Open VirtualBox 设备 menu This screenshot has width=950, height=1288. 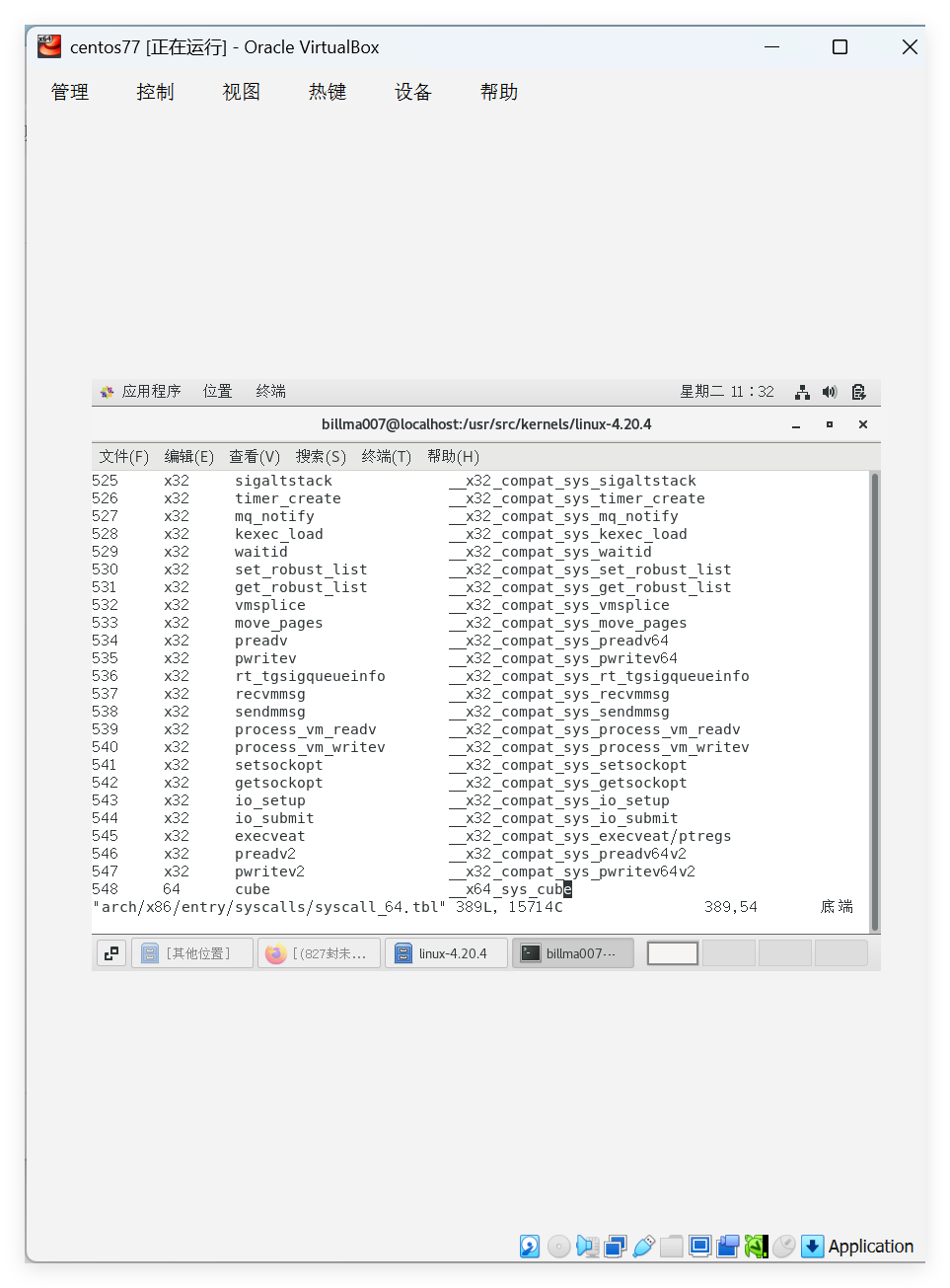tap(412, 92)
